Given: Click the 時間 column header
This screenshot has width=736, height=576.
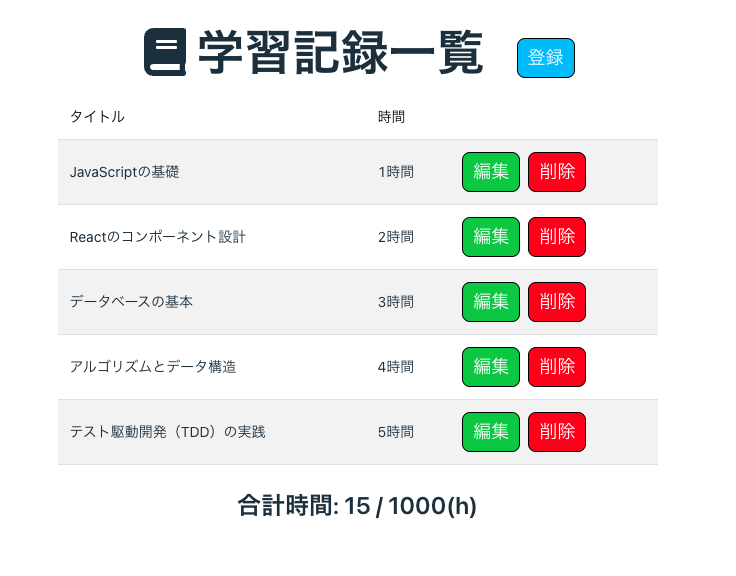Looking at the screenshot, I should 391,116.
